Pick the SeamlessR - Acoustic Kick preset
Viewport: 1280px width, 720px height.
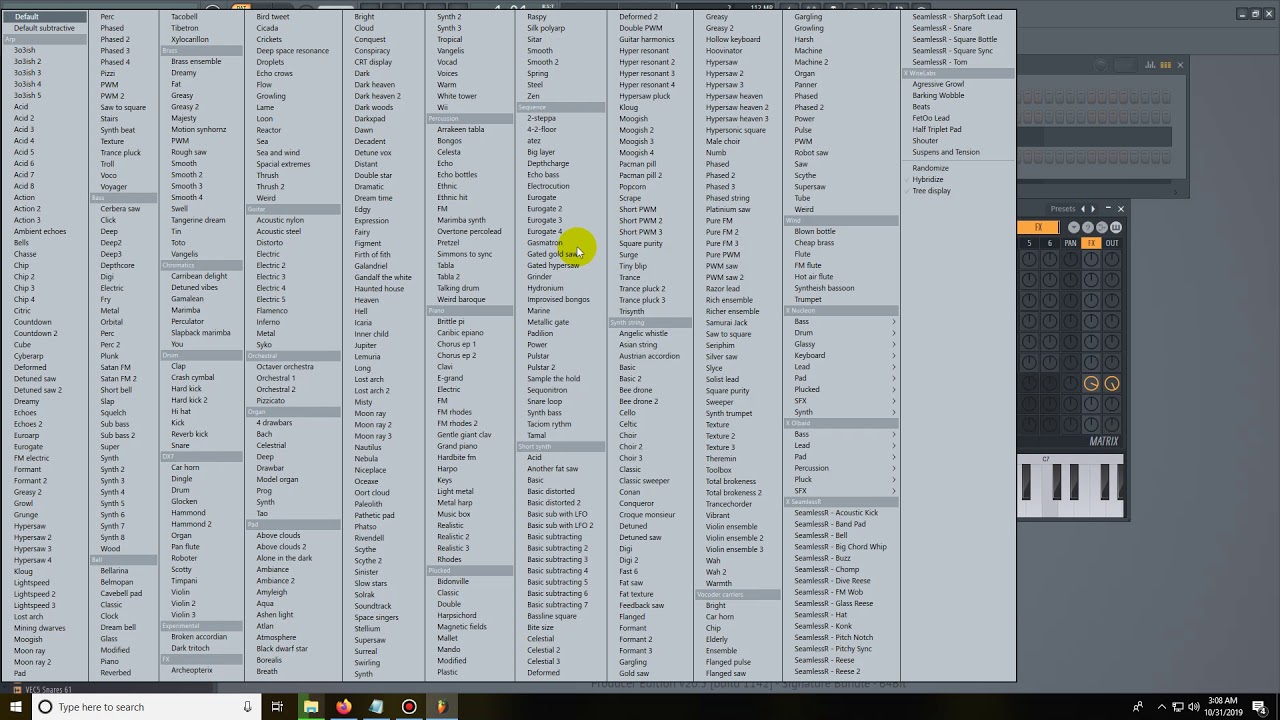pos(836,513)
